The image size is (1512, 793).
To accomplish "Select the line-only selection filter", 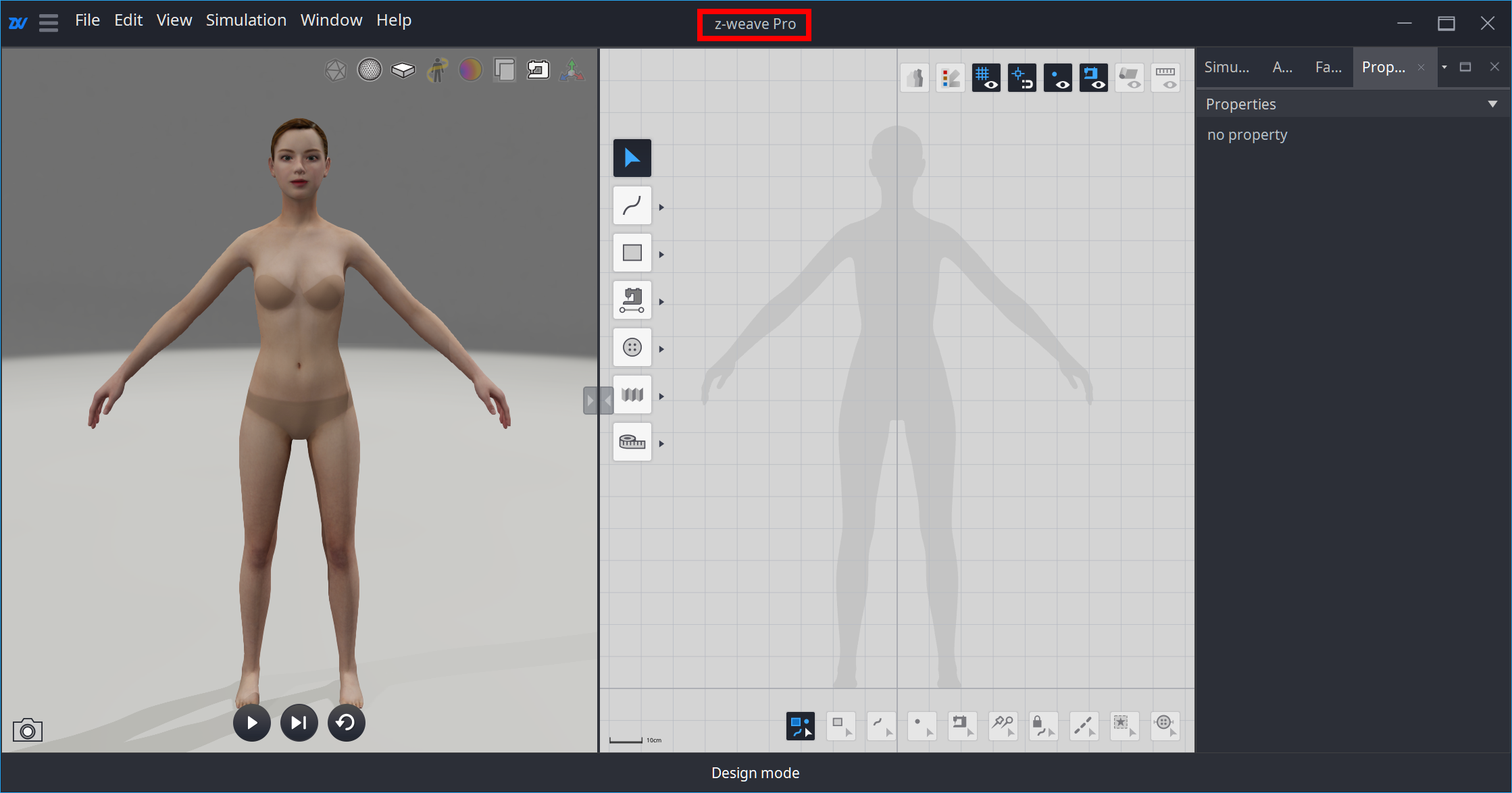I will (882, 726).
